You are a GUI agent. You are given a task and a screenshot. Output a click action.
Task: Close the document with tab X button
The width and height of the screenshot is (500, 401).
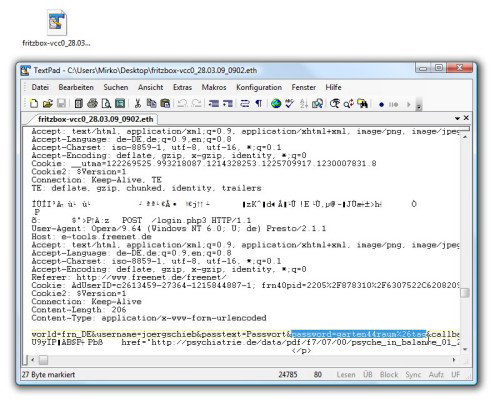click(466, 118)
